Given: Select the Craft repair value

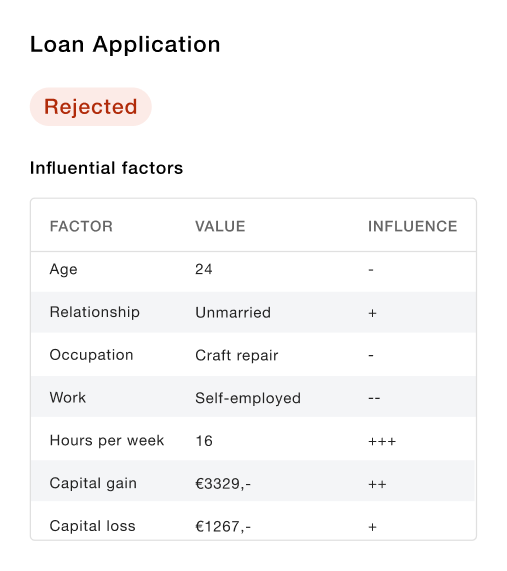Looking at the screenshot, I should tap(237, 355).
